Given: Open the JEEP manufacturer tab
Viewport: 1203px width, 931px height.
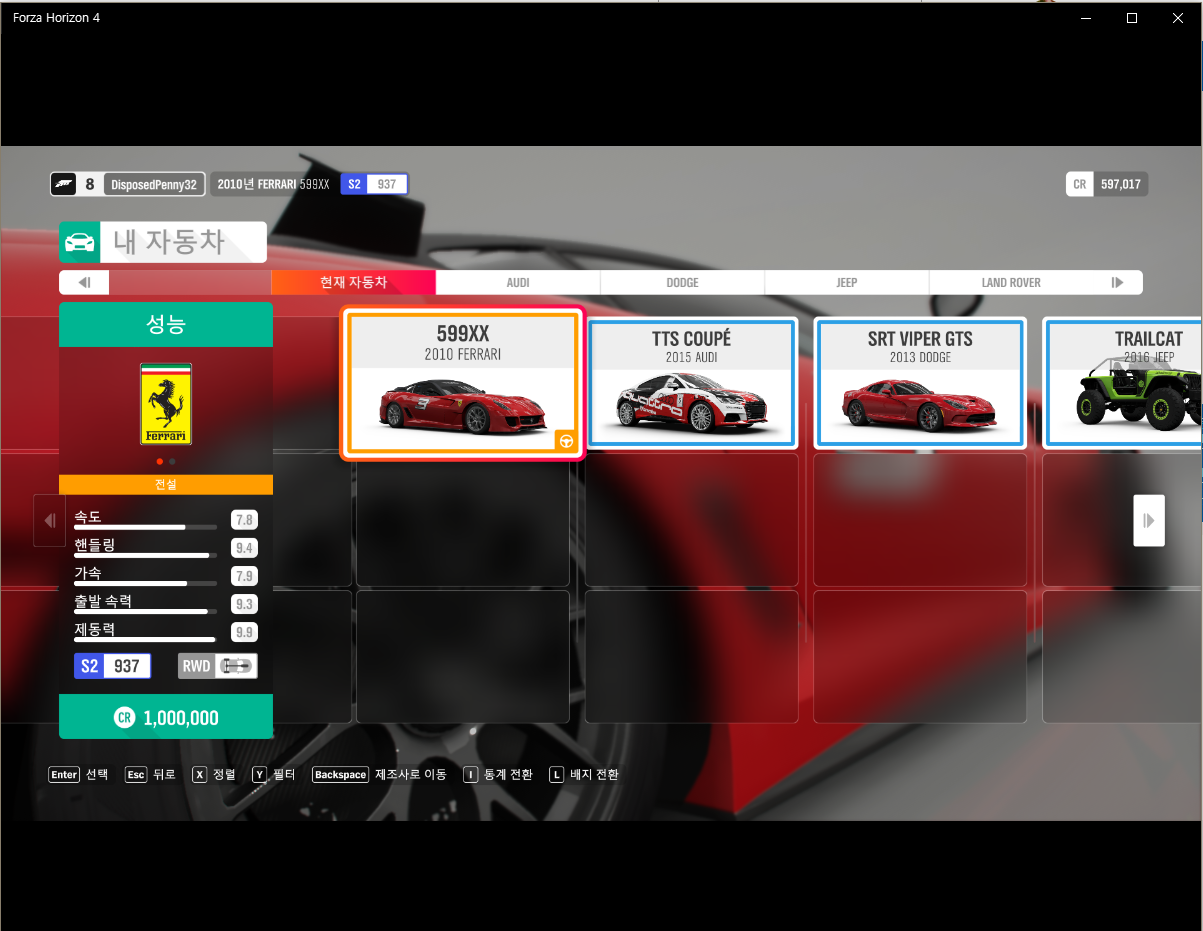Looking at the screenshot, I should tap(847, 282).
